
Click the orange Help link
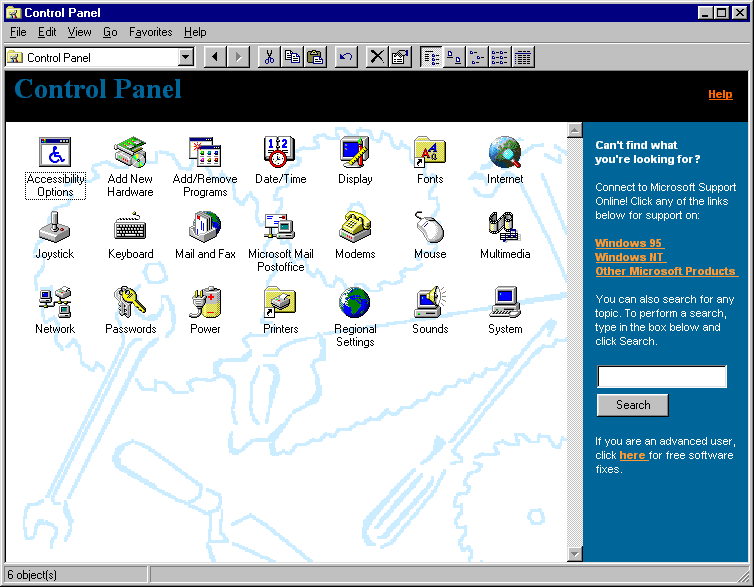pyautogui.click(x=720, y=94)
